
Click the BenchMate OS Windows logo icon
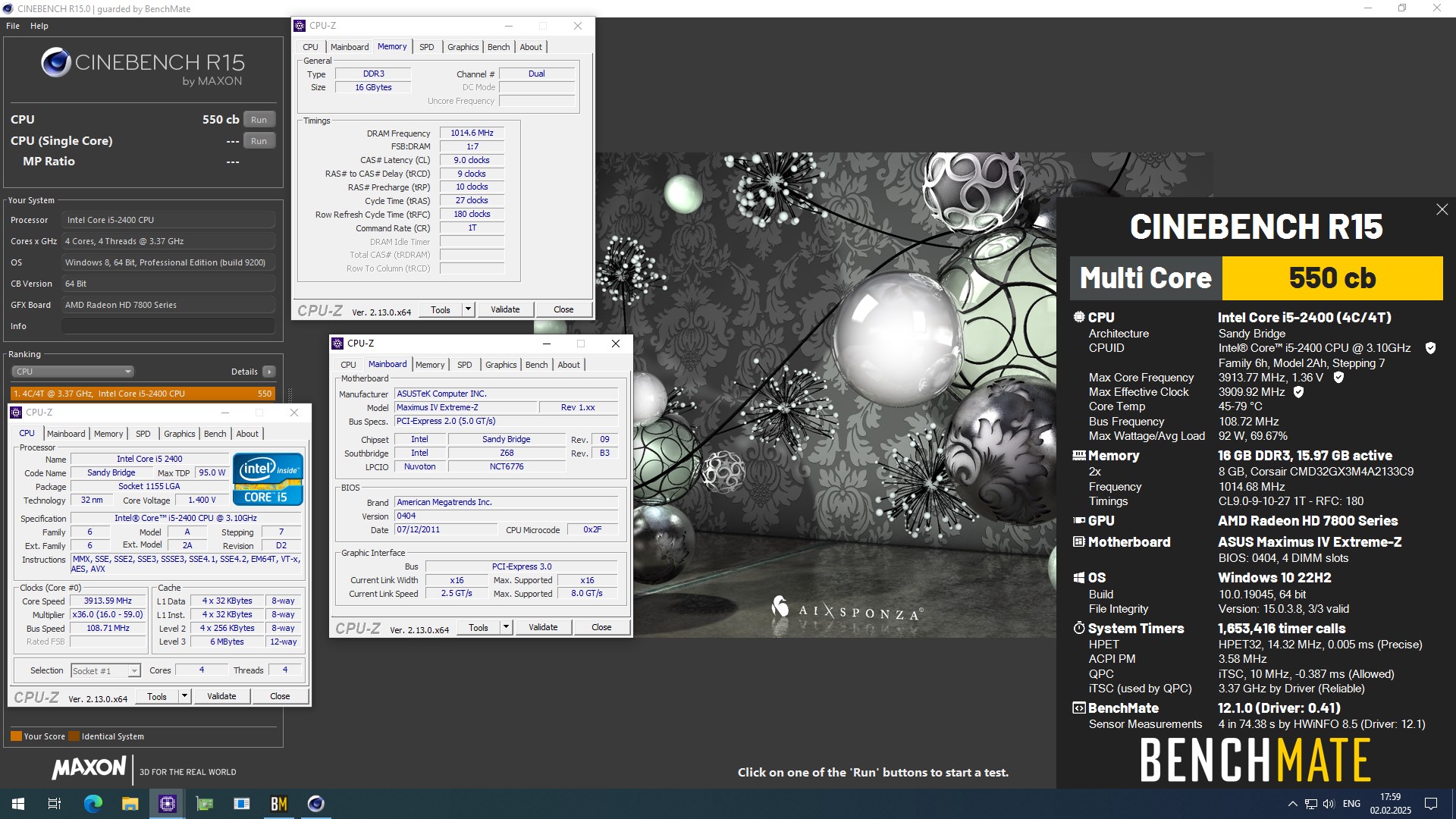(x=1078, y=578)
